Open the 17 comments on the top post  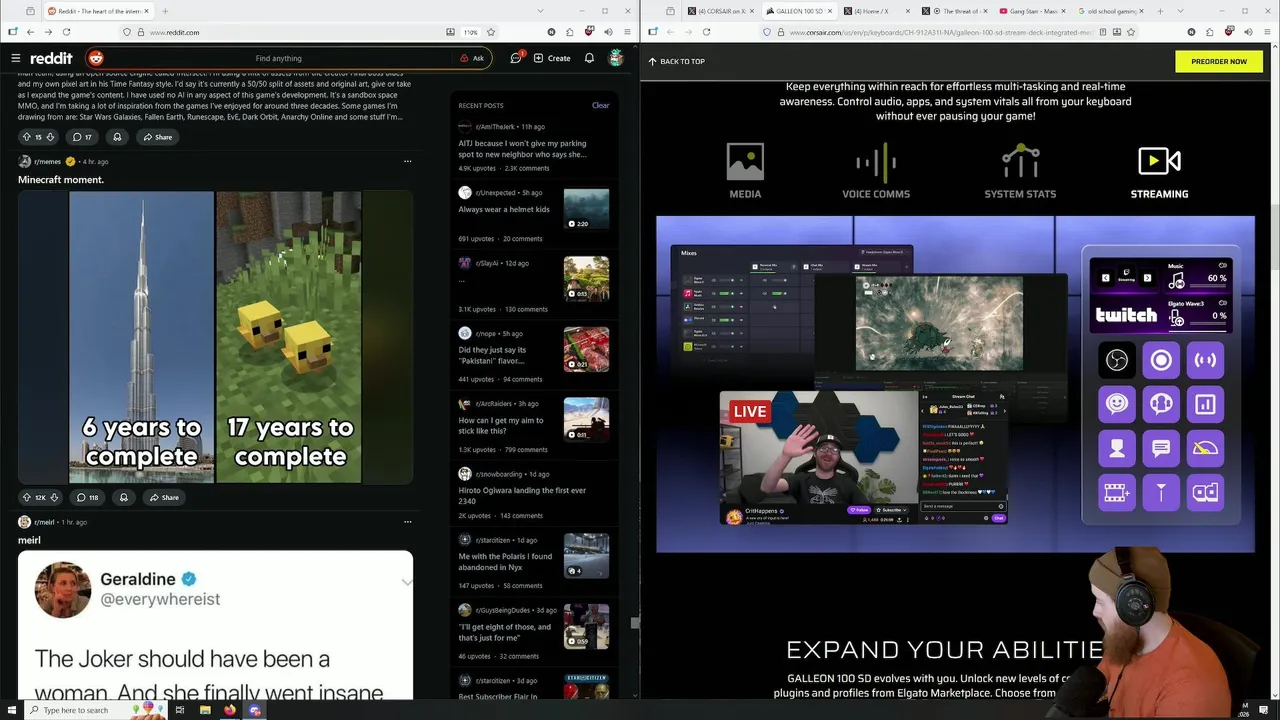[82, 137]
